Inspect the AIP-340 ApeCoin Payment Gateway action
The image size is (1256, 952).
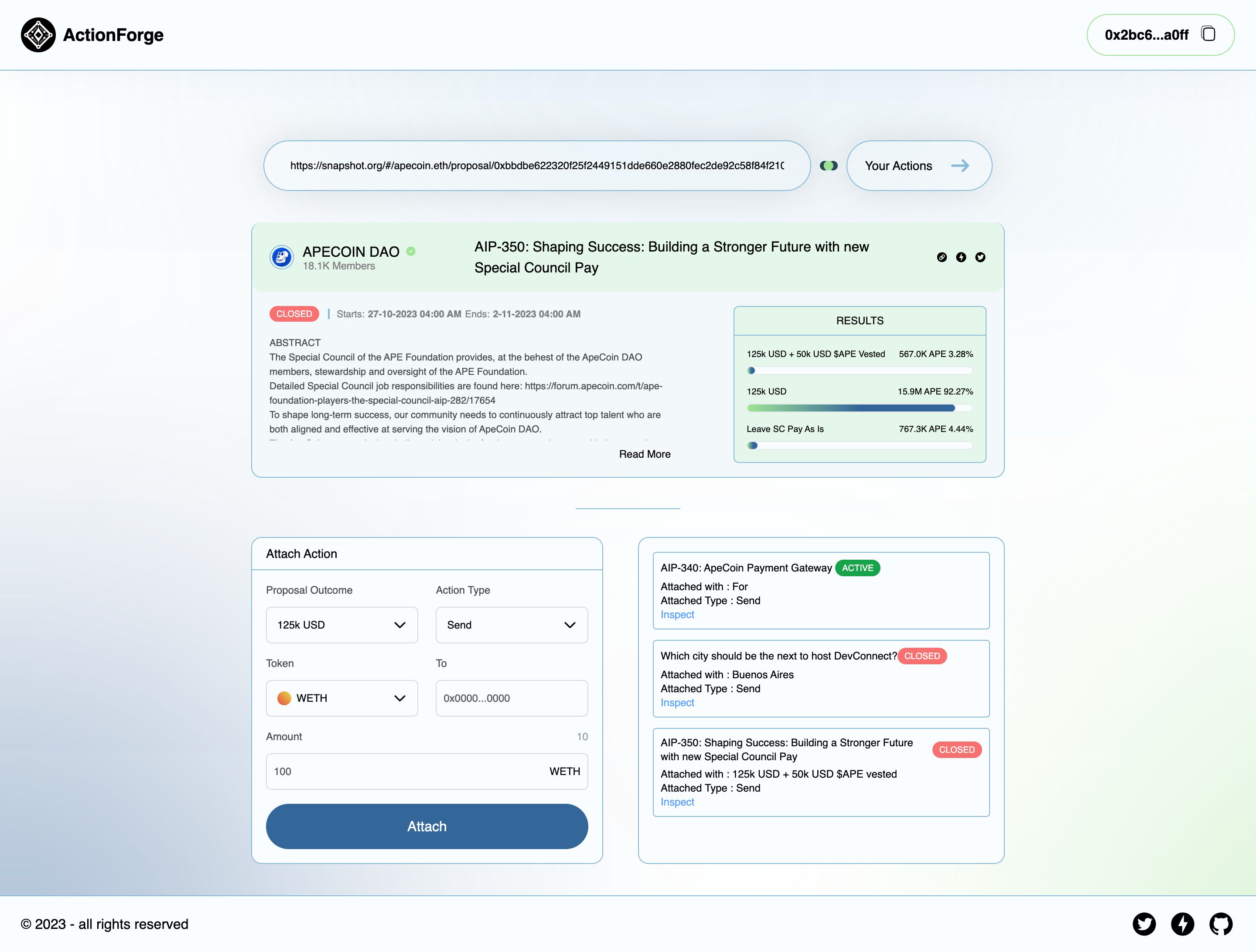677,615
